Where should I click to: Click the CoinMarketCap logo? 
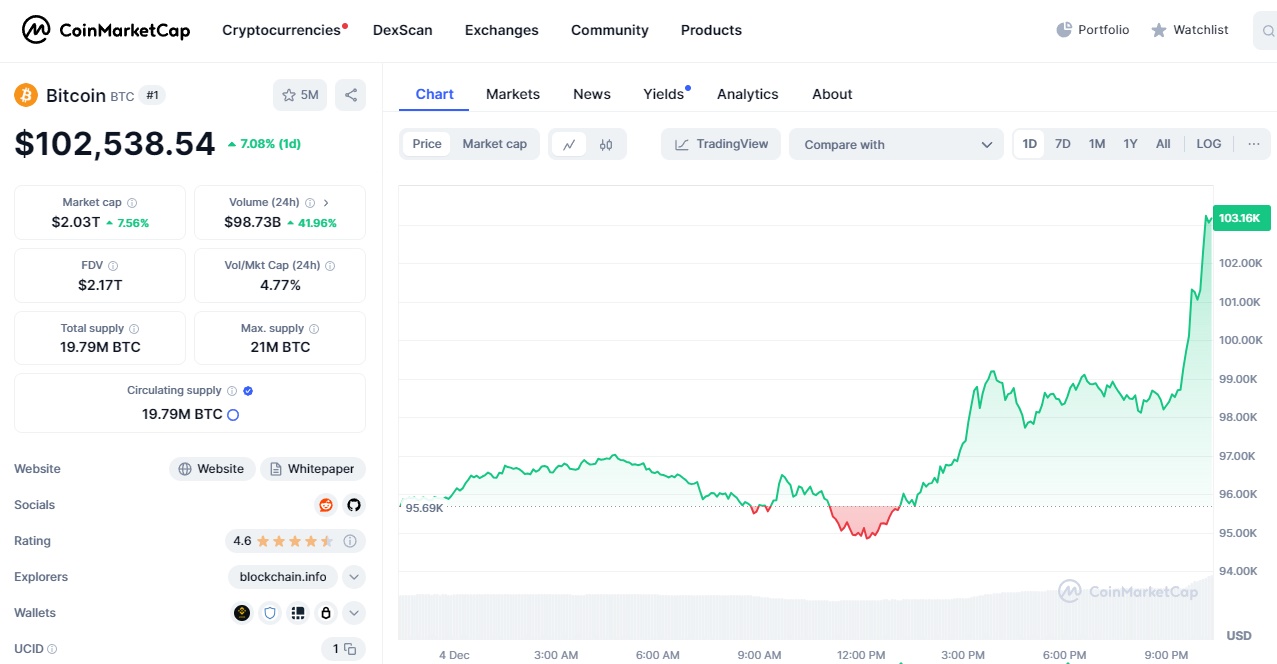pyautogui.click(x=106, y=30)
